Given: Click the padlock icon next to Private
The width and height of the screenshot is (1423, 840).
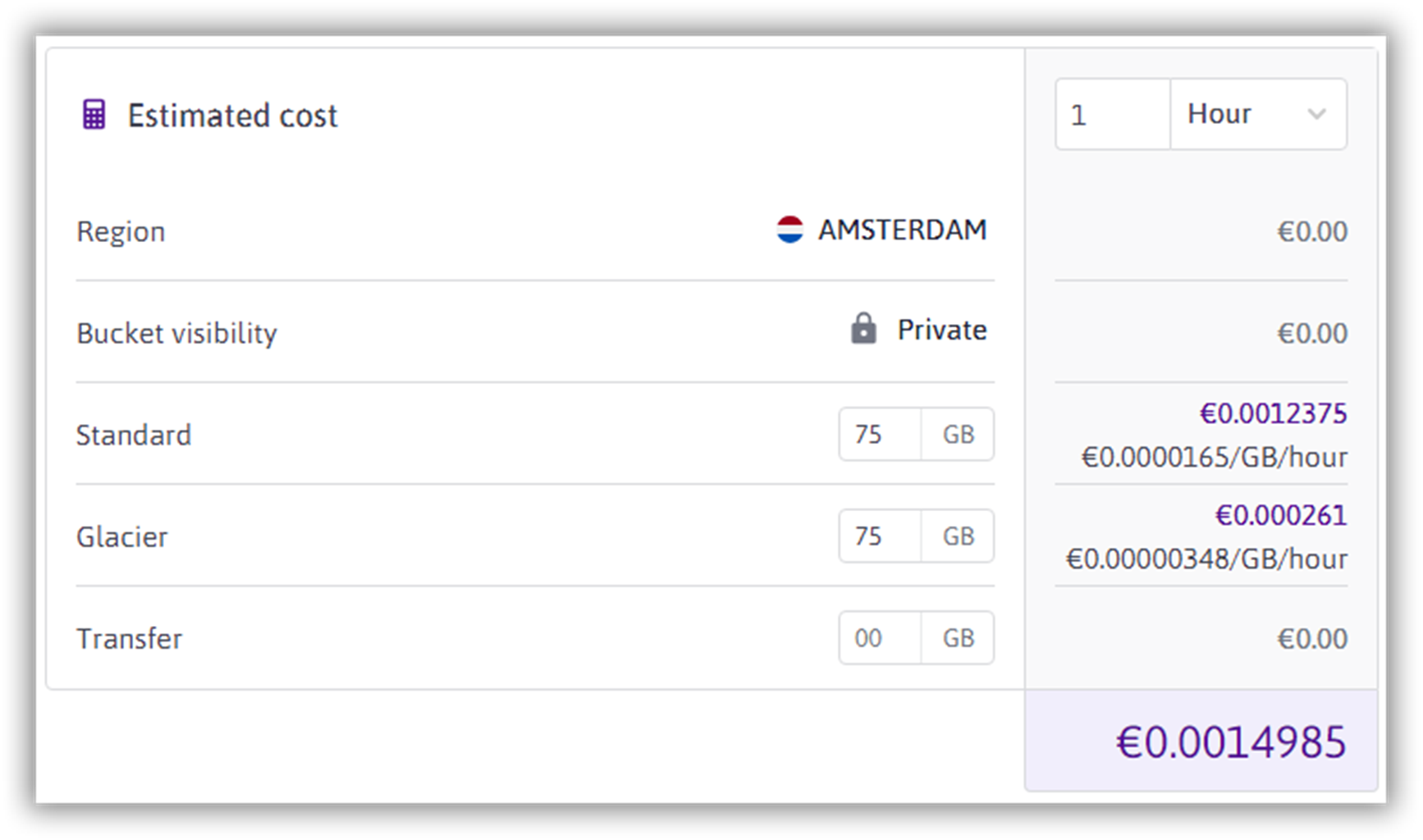Looking at the screenshot, I should [863, 329].
